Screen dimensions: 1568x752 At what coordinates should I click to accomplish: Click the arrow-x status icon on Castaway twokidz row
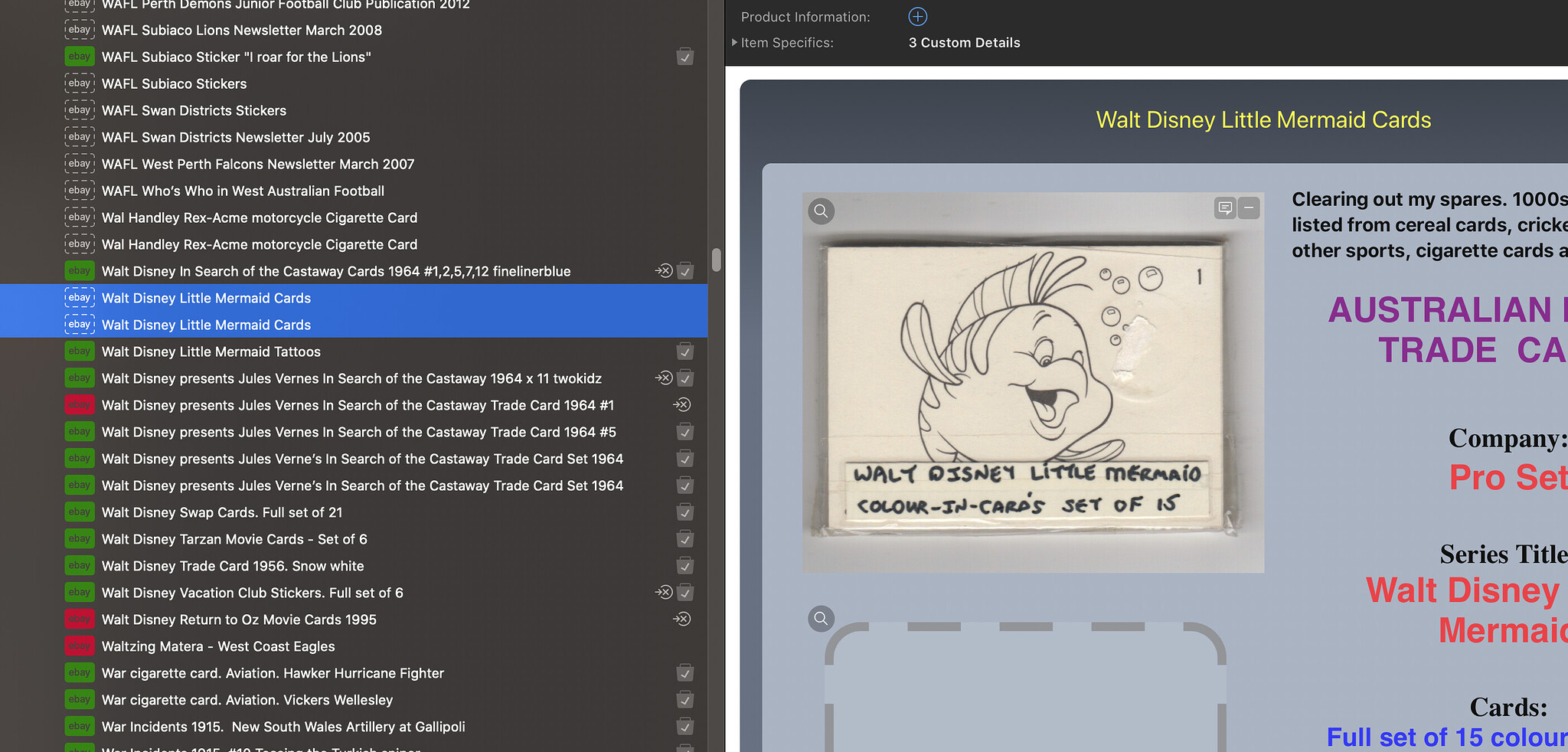click(664, 378)
